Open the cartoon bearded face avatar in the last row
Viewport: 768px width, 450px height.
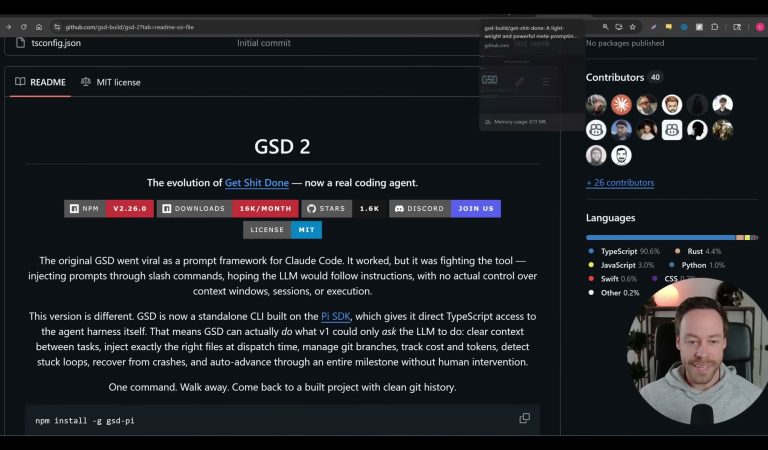click(x=621, y=155)
